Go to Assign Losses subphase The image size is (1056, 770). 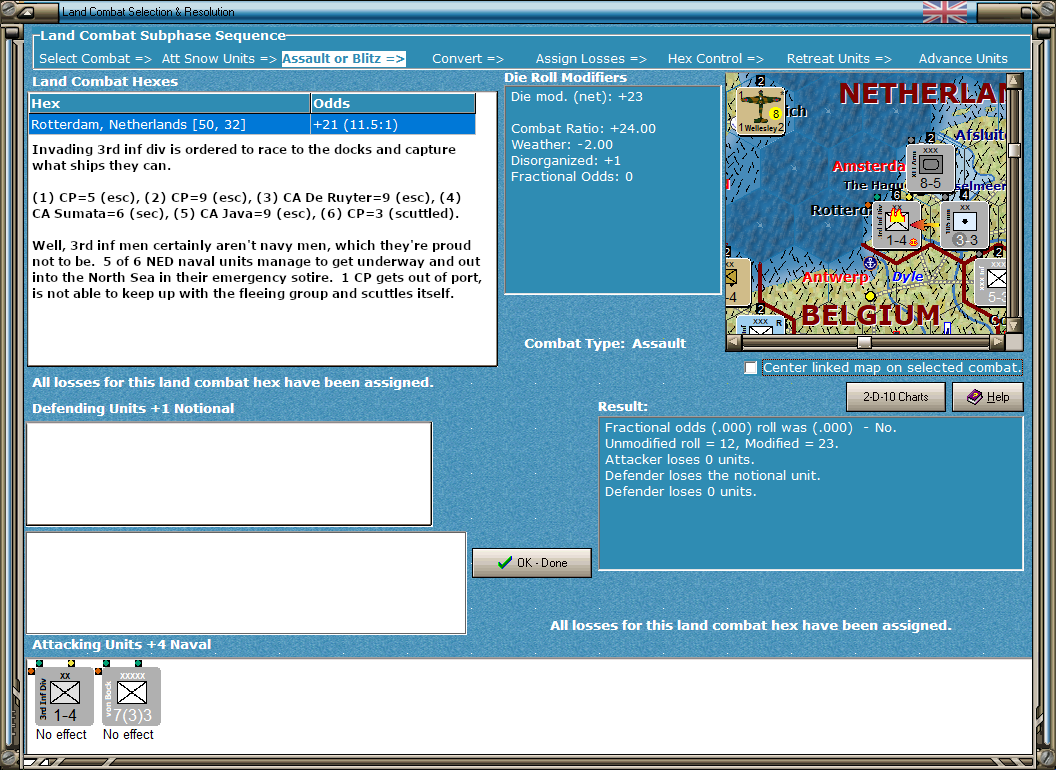tap(591, 59)
